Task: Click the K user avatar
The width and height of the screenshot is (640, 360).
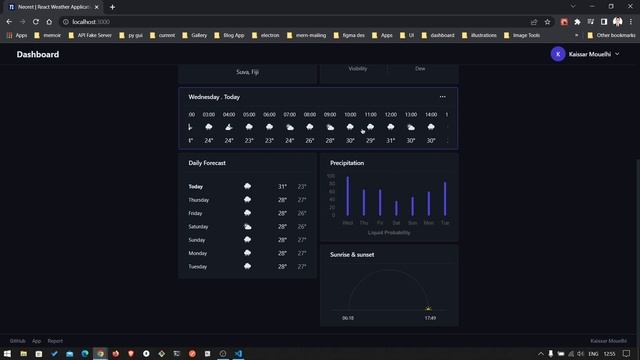Action: point(558,54)
